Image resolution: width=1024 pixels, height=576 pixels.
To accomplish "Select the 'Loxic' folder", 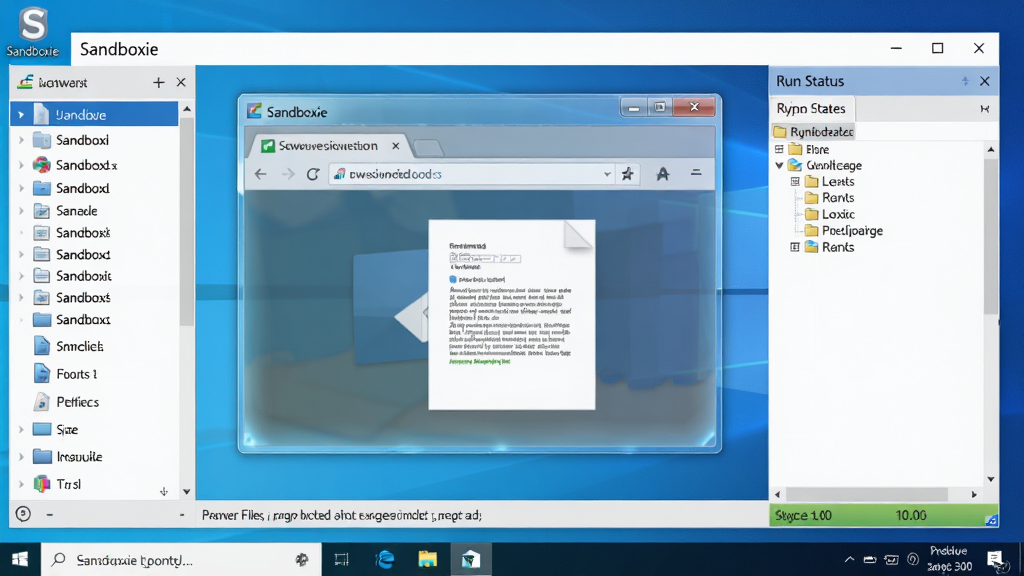I will (x=830, y=214).
